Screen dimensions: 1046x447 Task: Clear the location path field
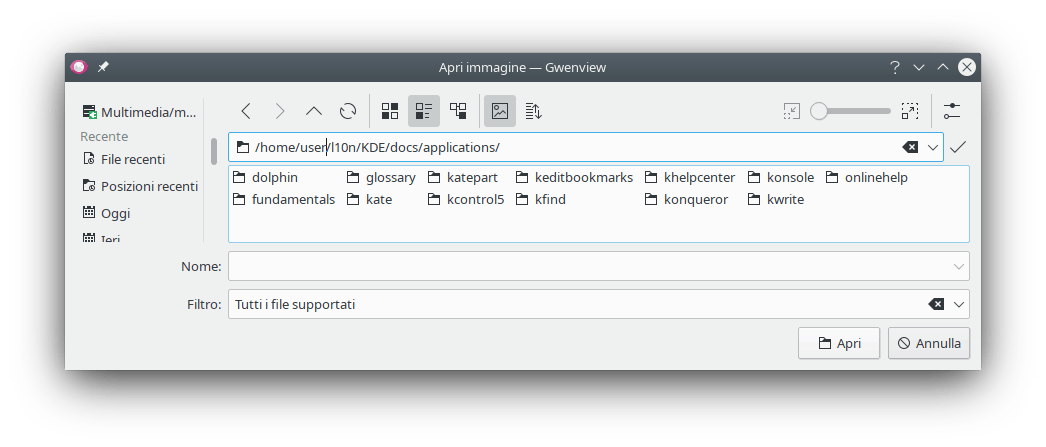tap(910, 148)
